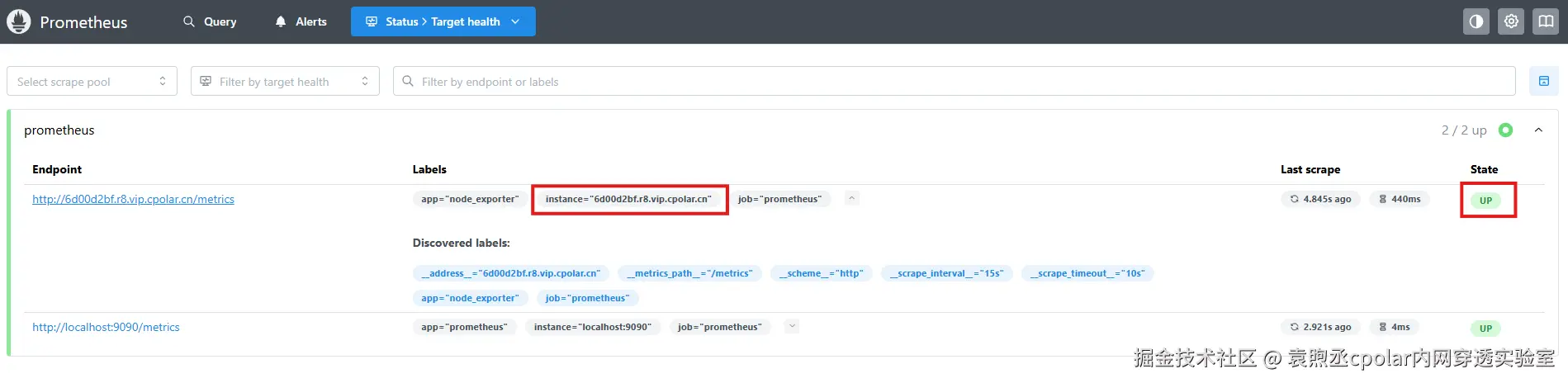Open the Filter by target health dropdown
The width and height of the screenshot is (1568, 383).
click(x=285, y=81)
